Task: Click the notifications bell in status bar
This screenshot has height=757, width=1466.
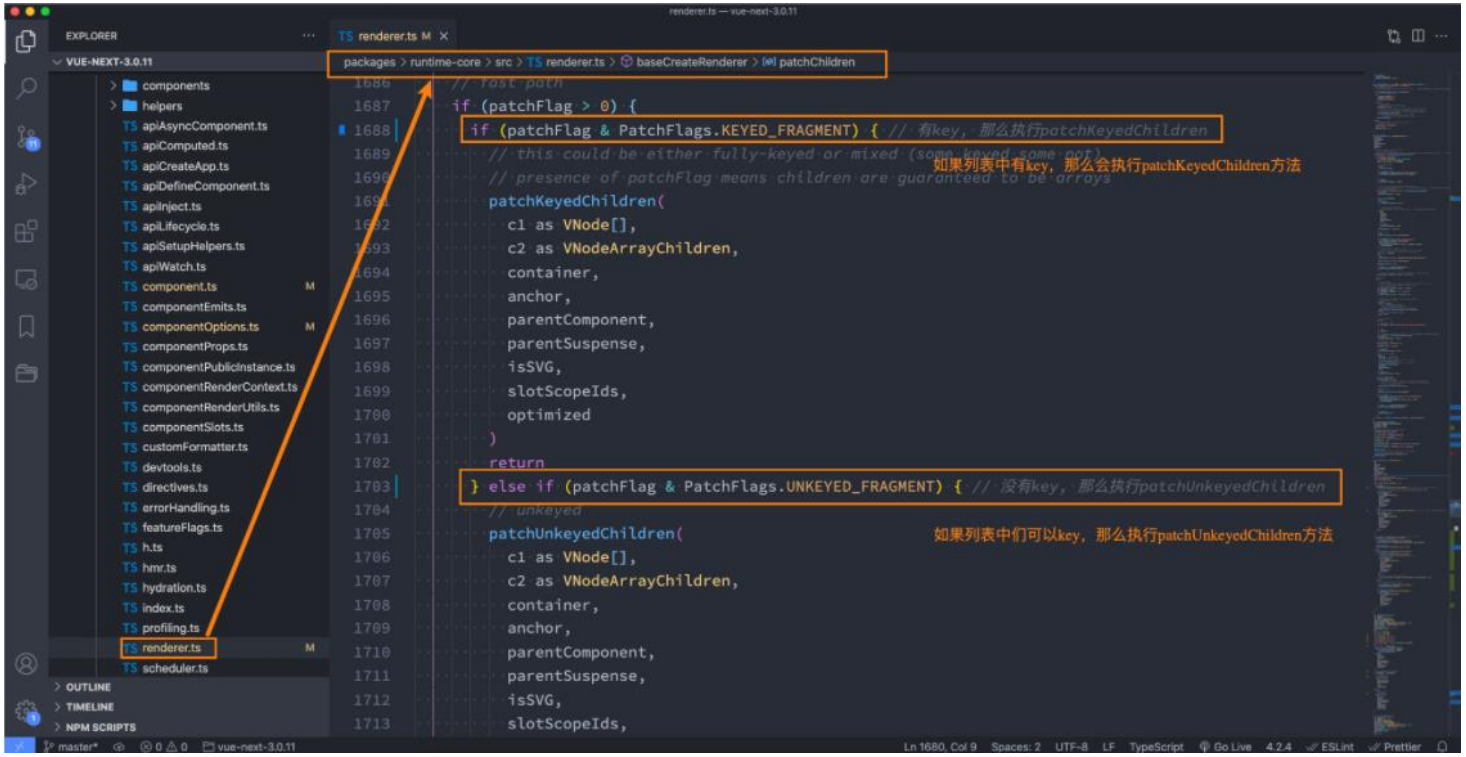Action: [1442, 747]
